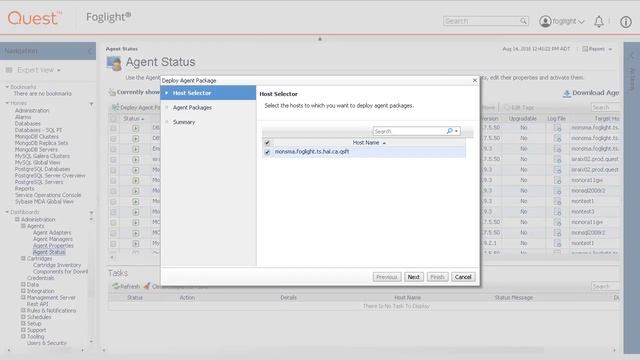
Task: Expand the Schedules tree node
Action: pos(23,317)
